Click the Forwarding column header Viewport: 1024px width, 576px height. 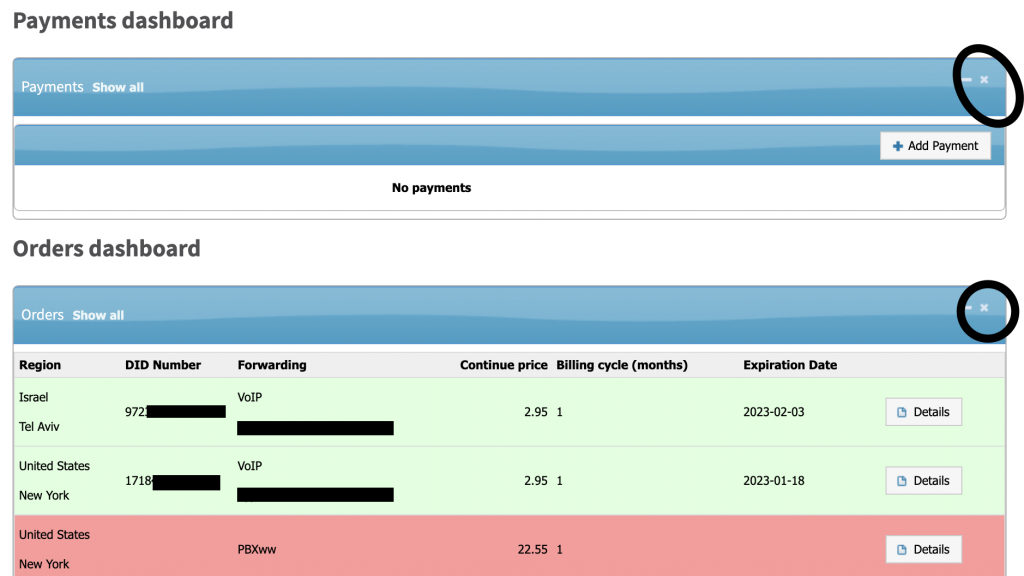point(272,365)
